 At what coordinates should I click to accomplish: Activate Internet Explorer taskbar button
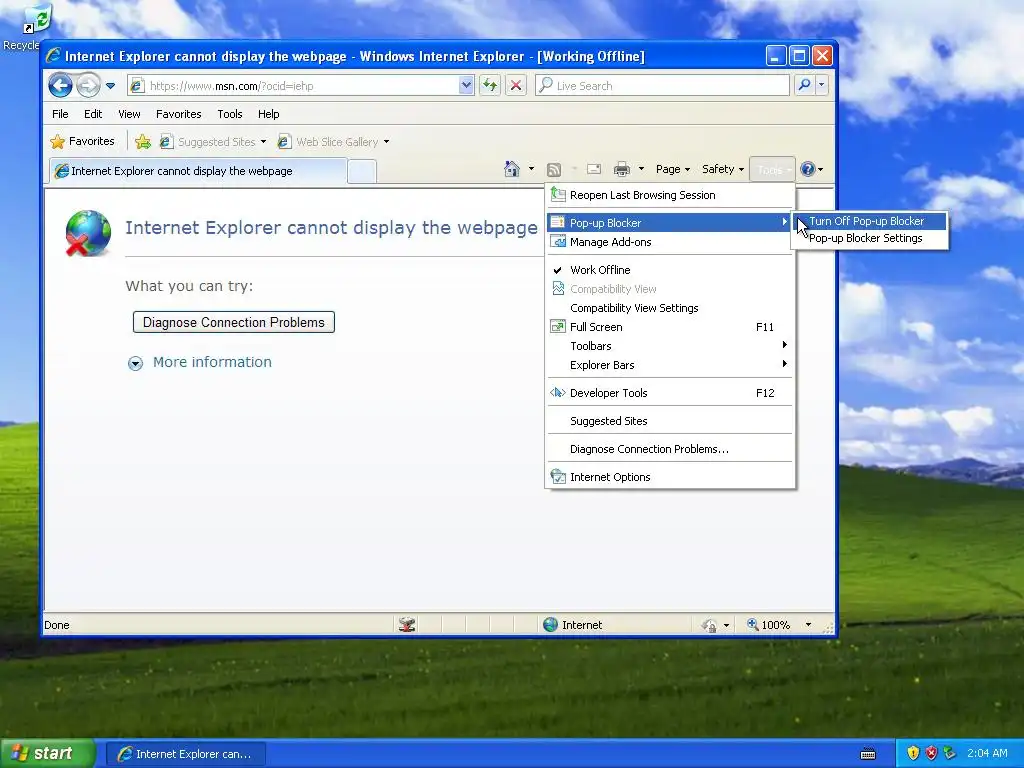coord(185,754)
